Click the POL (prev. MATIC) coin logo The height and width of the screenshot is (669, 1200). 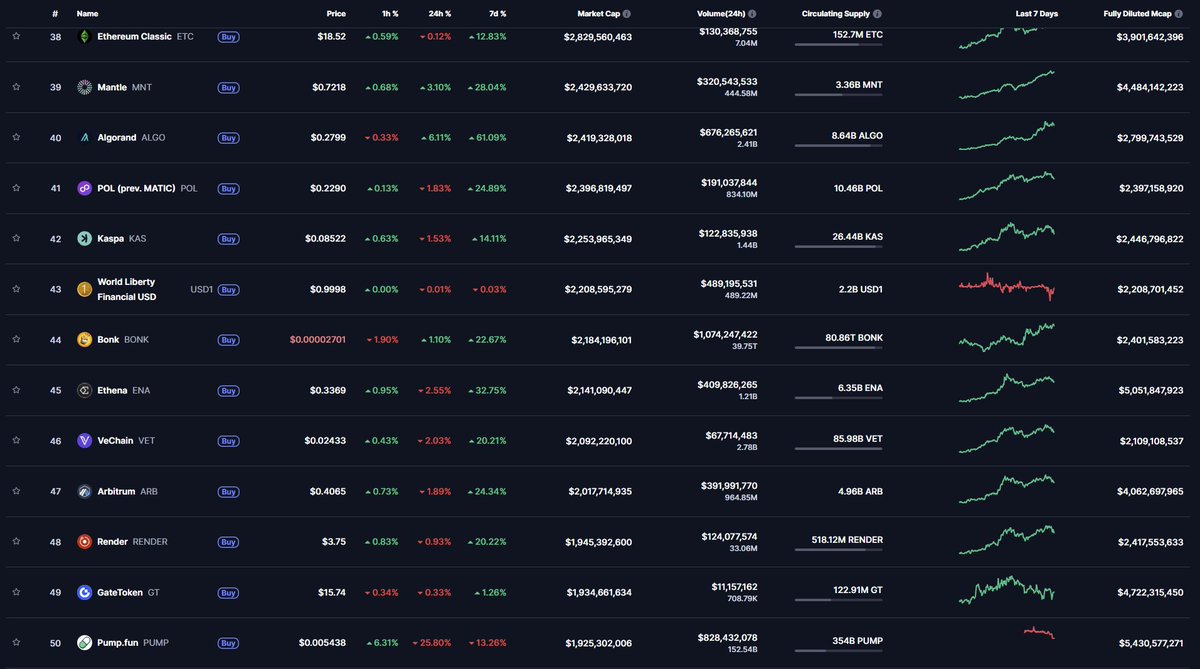85,188
